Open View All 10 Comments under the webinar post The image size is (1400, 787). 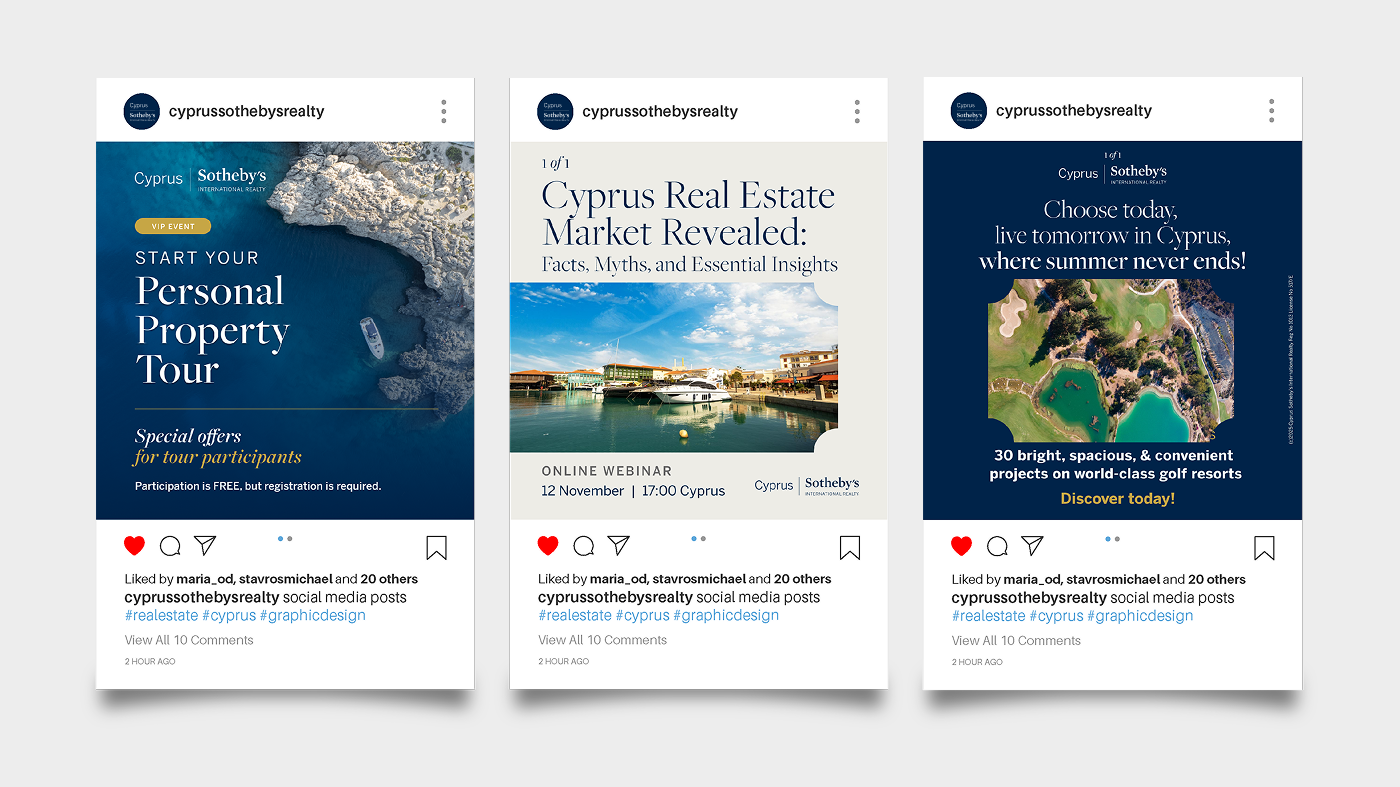(x=602, y=640)
